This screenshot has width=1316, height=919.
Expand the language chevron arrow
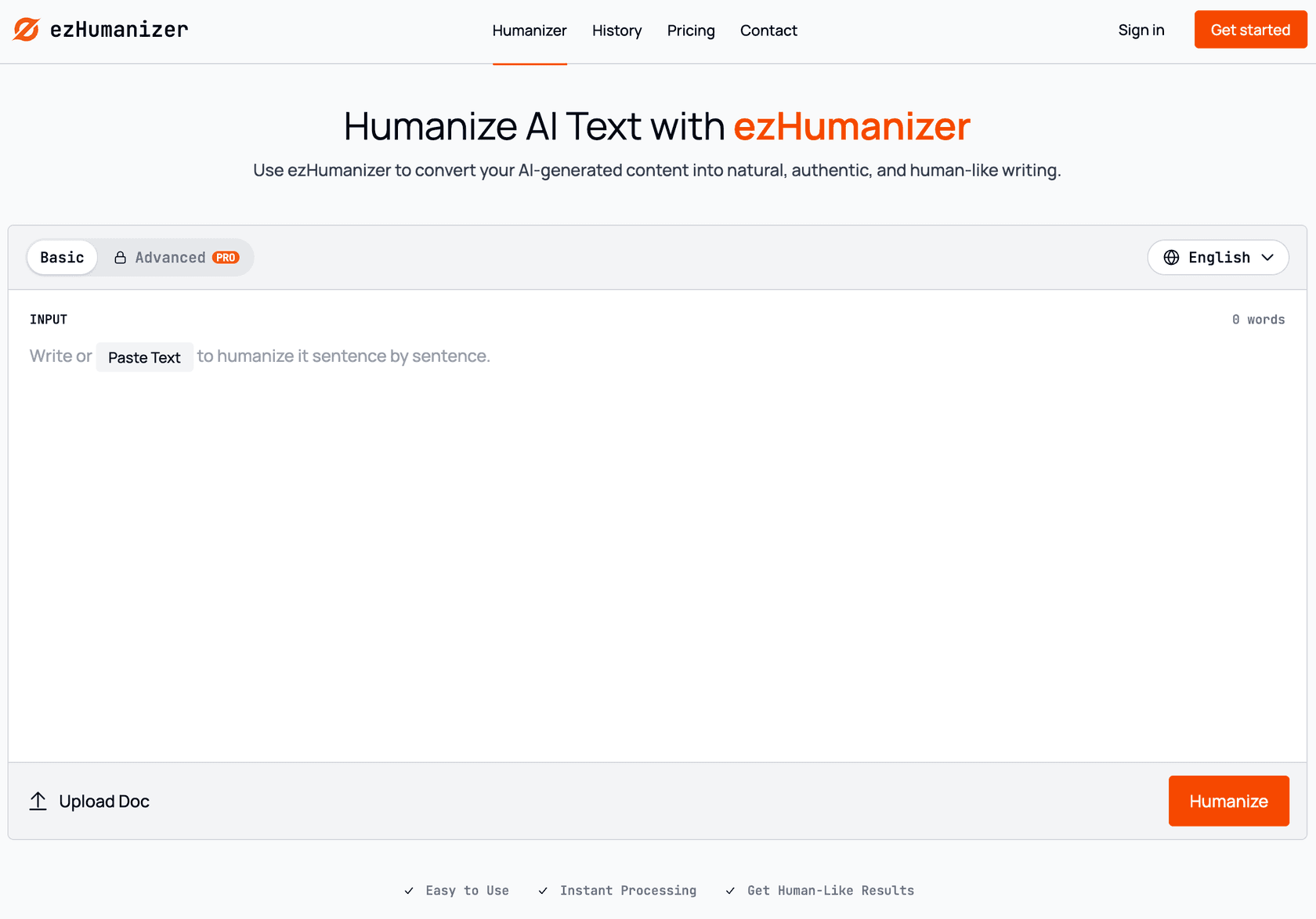pos(1267,258)
